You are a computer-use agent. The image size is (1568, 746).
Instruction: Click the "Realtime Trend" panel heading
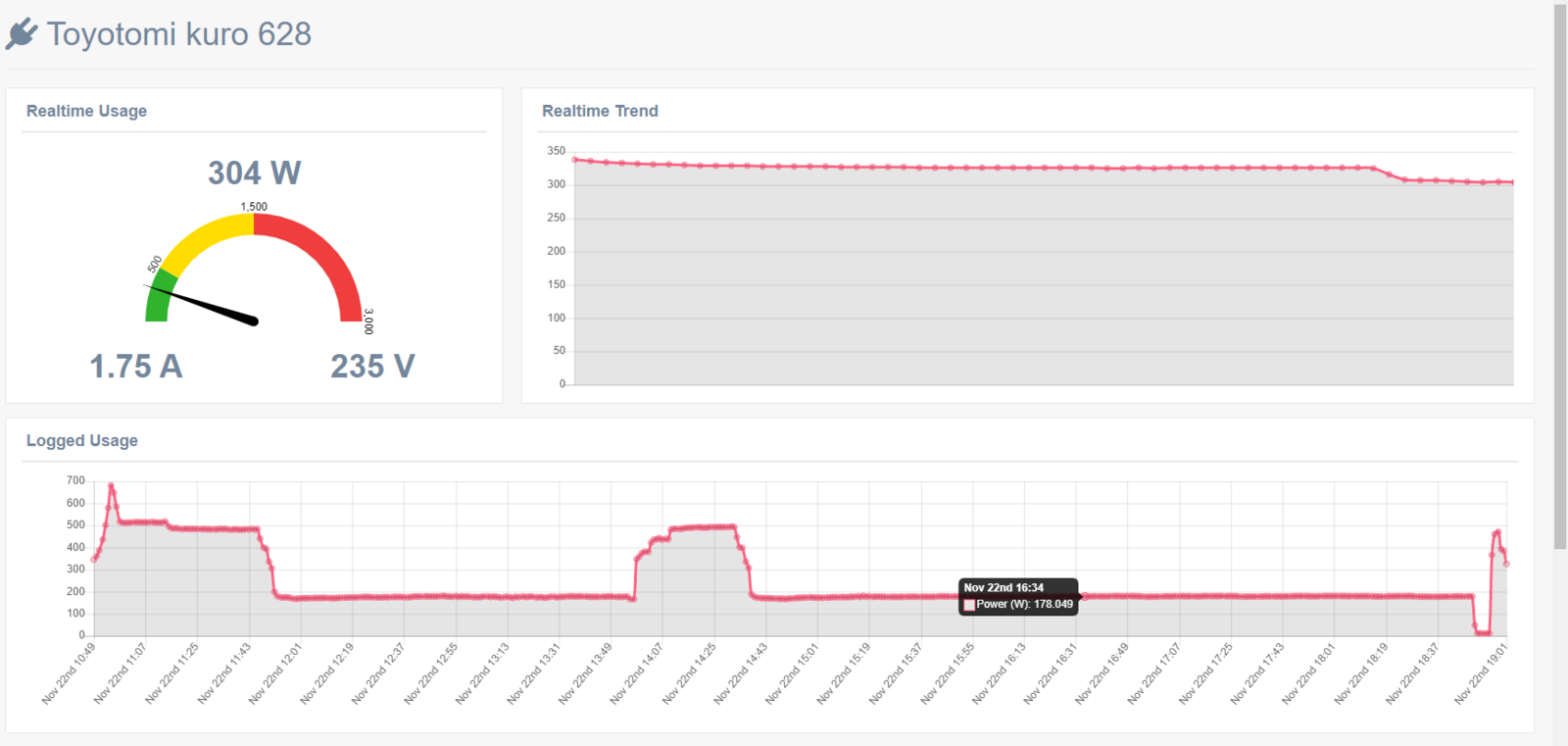point(600,111)
